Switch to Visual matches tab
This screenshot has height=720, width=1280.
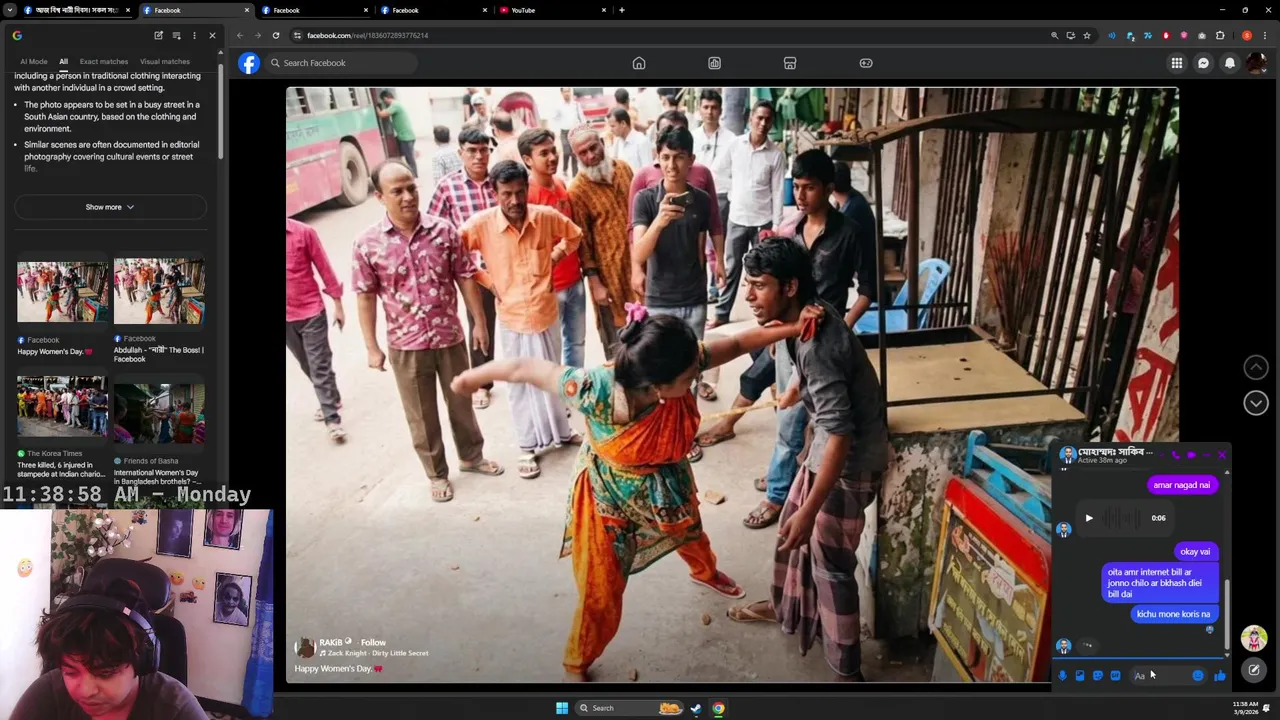[165, 62]
